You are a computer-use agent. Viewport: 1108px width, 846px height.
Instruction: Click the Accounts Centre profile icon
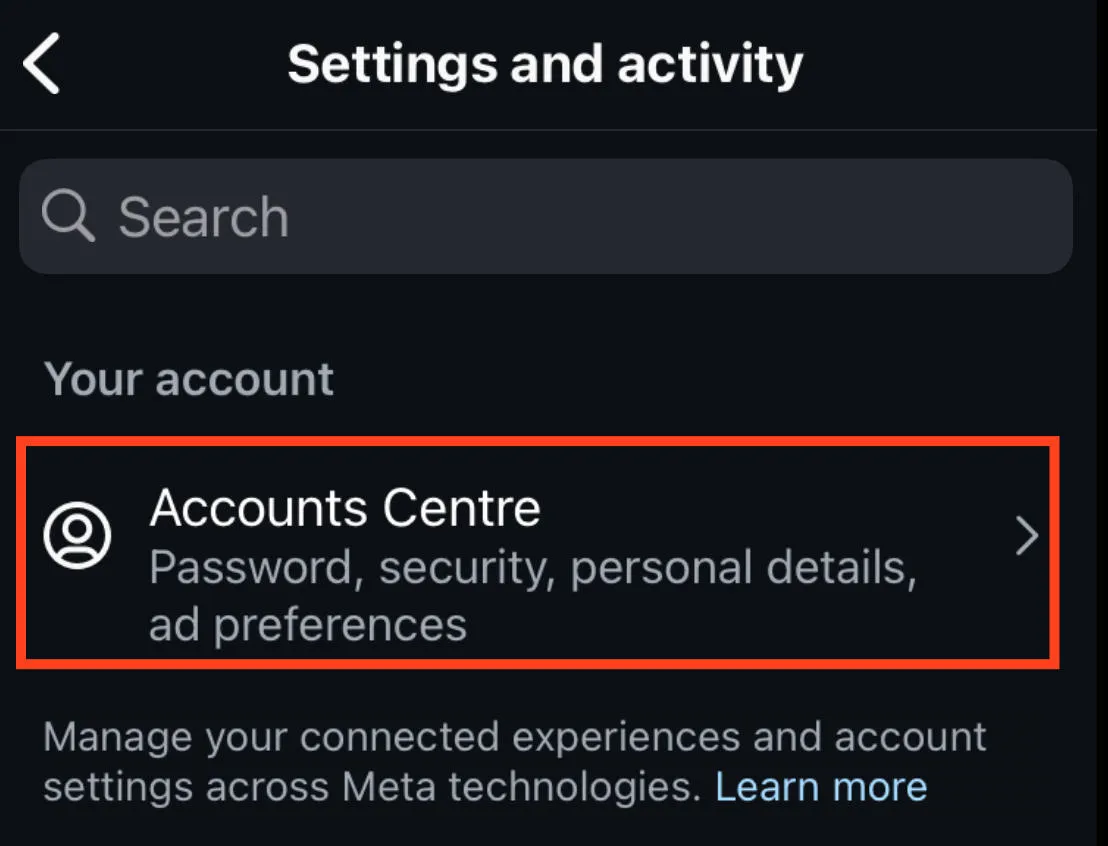click(x=77, y=537)
